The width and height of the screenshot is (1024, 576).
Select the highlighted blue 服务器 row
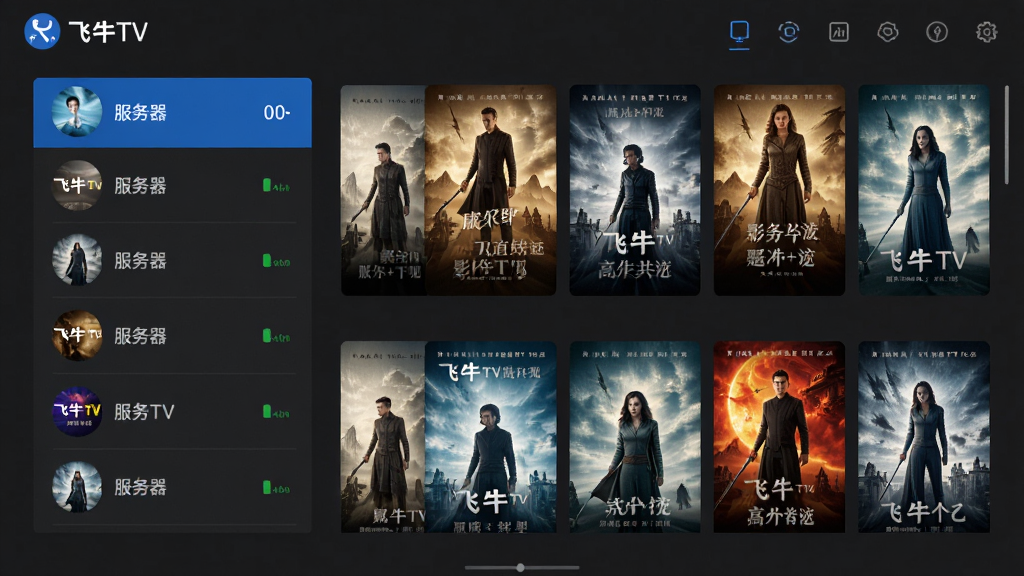coord(172,112)
